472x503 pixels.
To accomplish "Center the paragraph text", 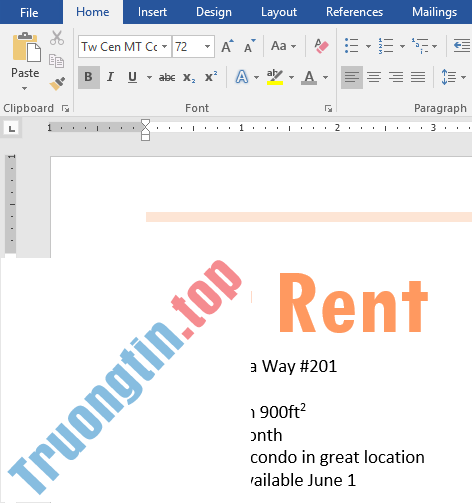I will point(374,77).
